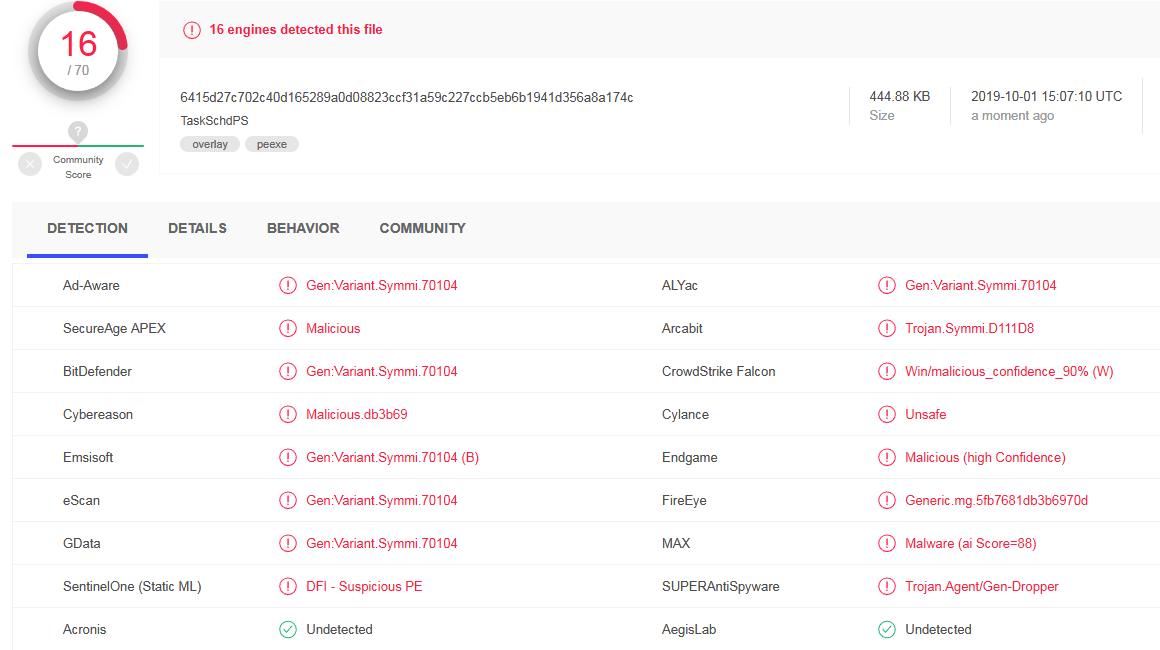Screen dimensions: 1160x650
Task: Click the Acronis 'Undetected' result
Action: click(340, 629)
